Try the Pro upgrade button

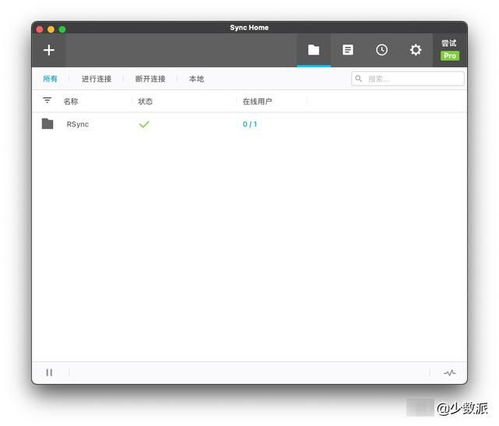450,50
